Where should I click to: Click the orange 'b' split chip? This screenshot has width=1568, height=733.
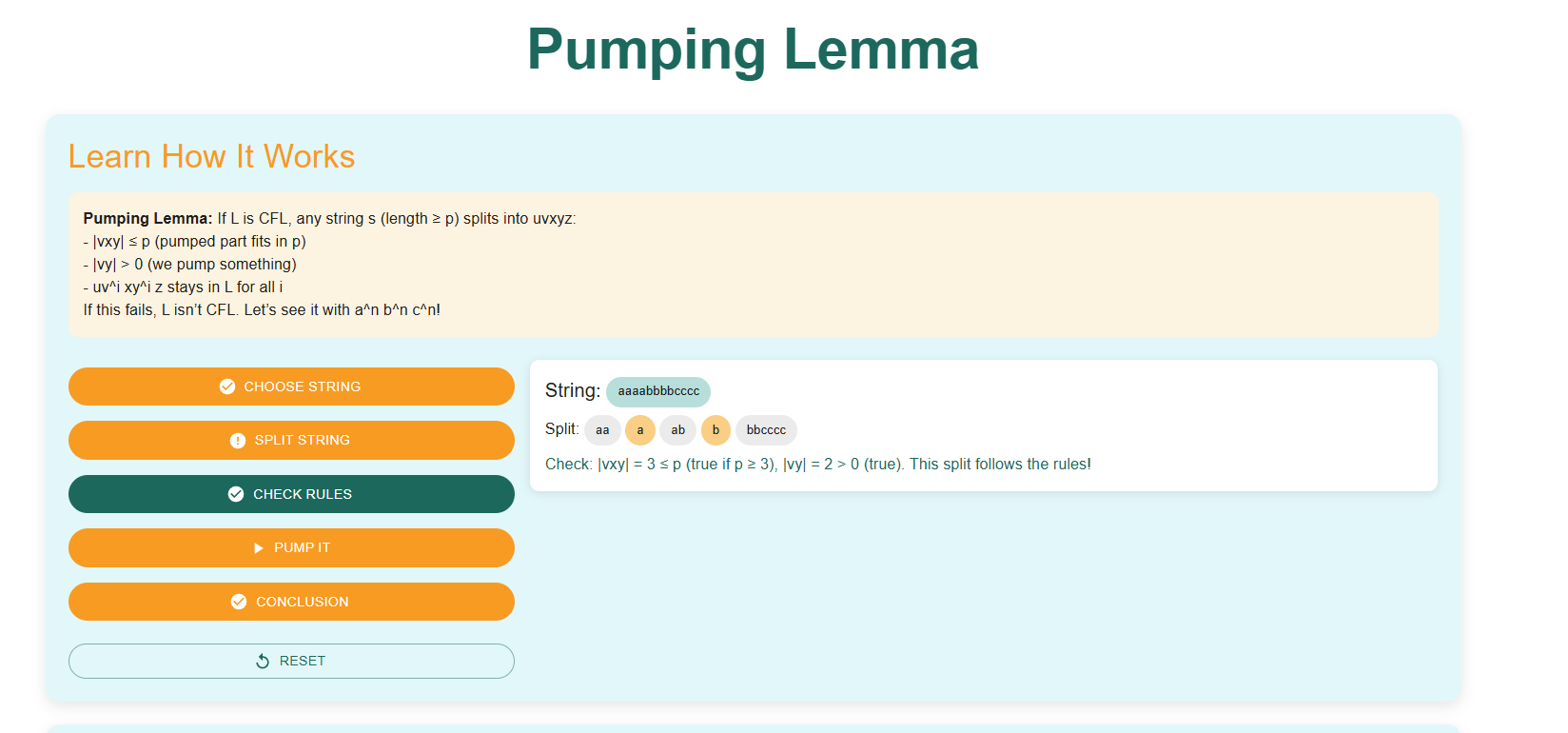coord(715,430)
